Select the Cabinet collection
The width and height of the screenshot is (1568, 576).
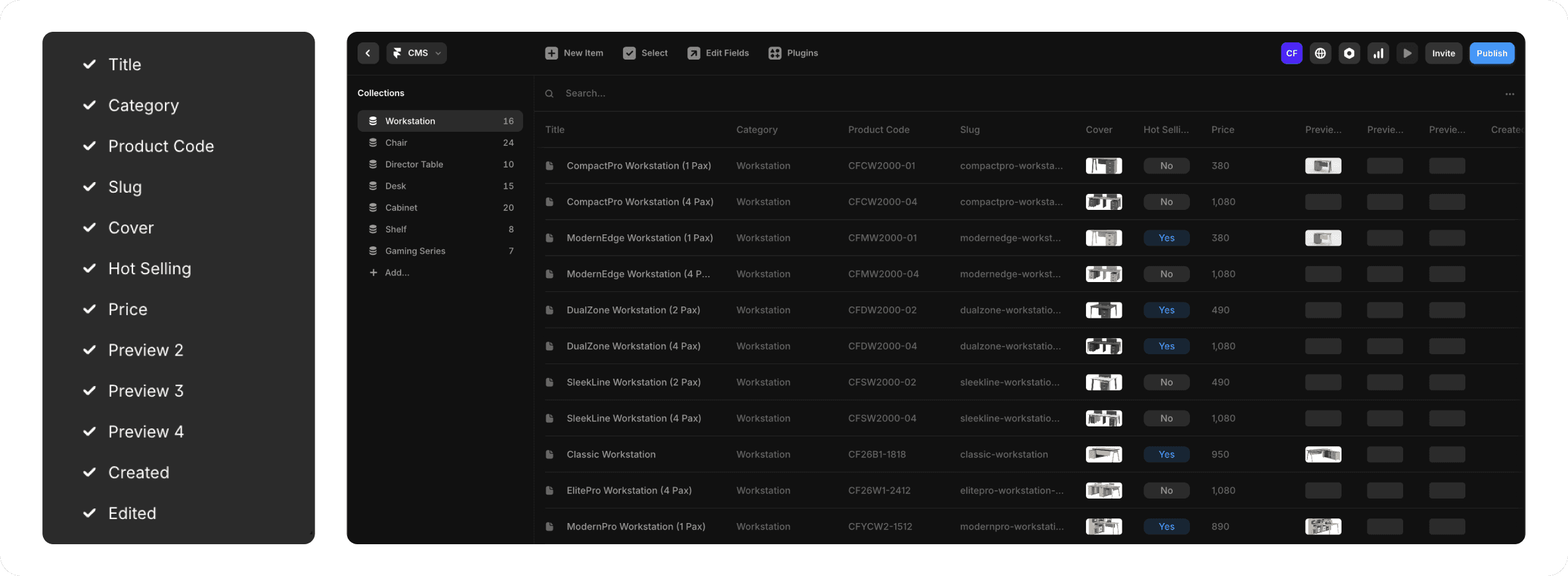tap(440, 208)
